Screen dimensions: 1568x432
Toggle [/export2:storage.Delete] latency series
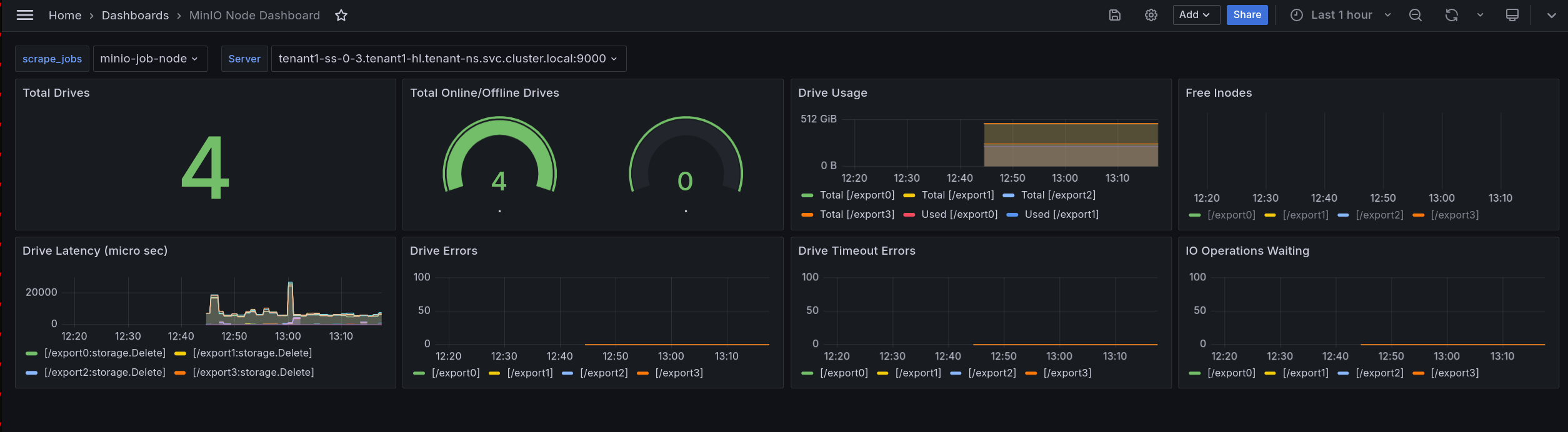point(104,373)
